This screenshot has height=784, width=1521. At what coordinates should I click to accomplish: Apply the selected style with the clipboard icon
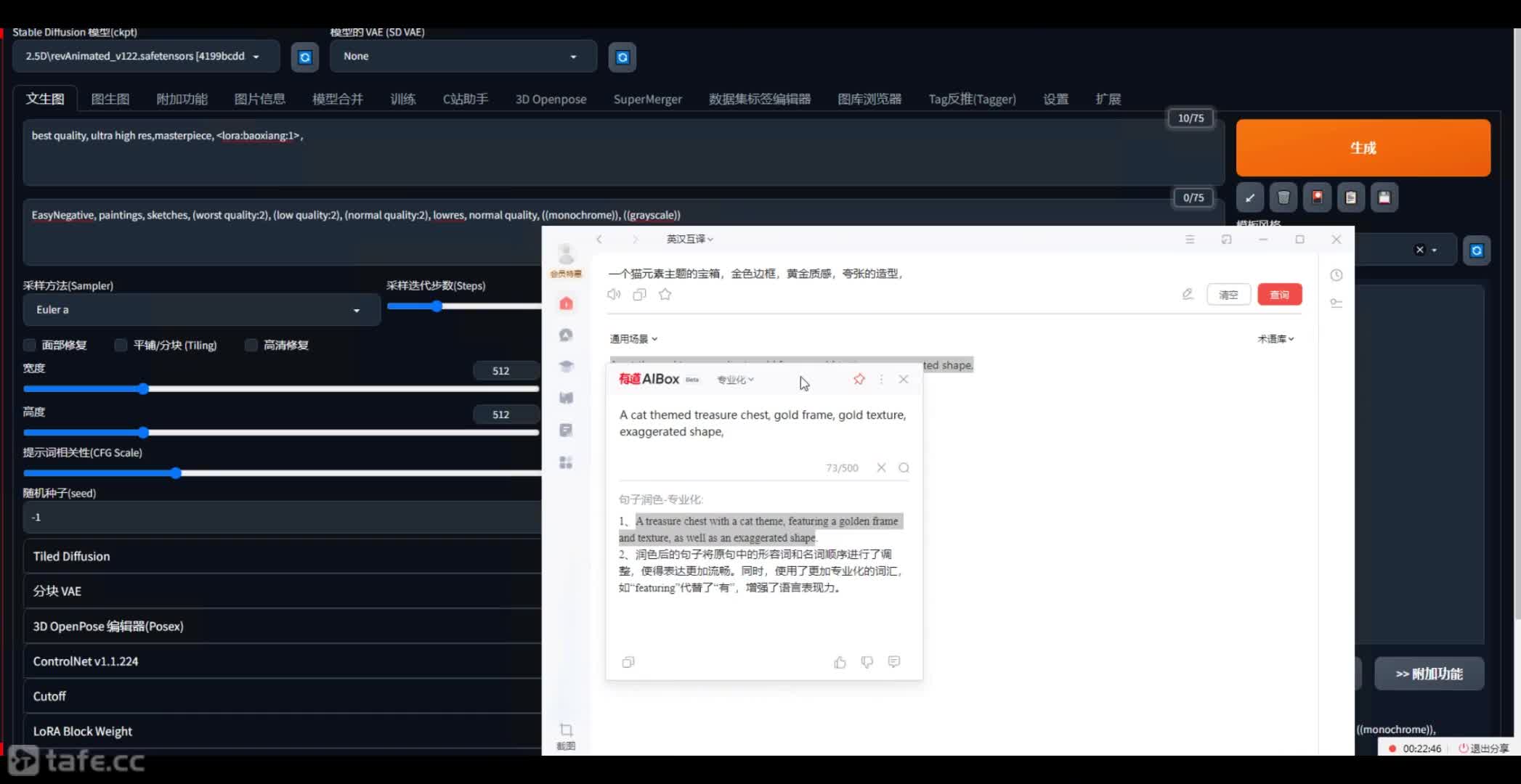[1351, 197]
